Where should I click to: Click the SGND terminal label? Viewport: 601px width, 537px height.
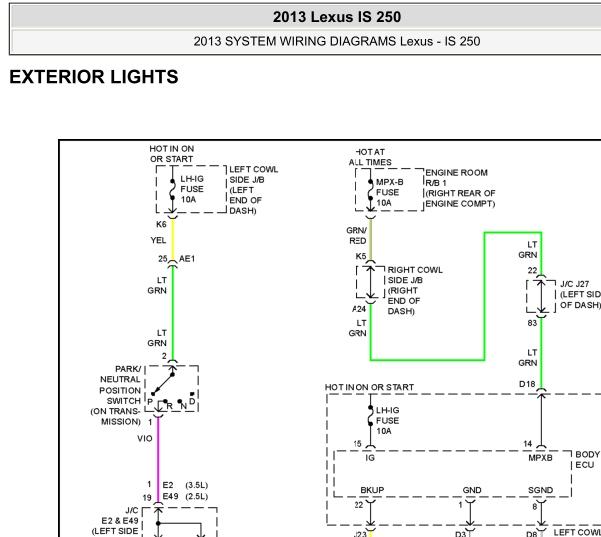540,490
